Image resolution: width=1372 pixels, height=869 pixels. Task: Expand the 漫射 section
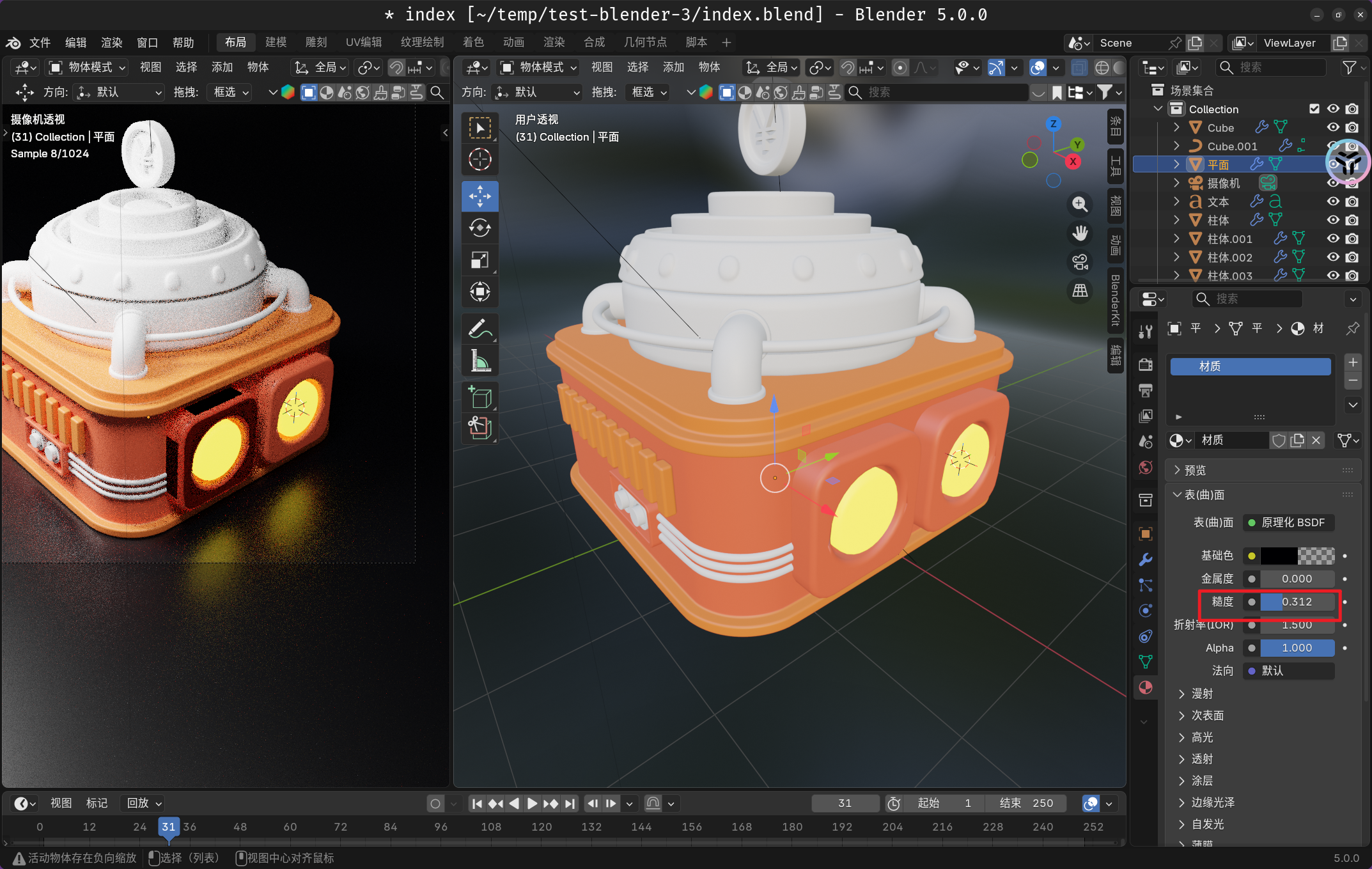1202,694
